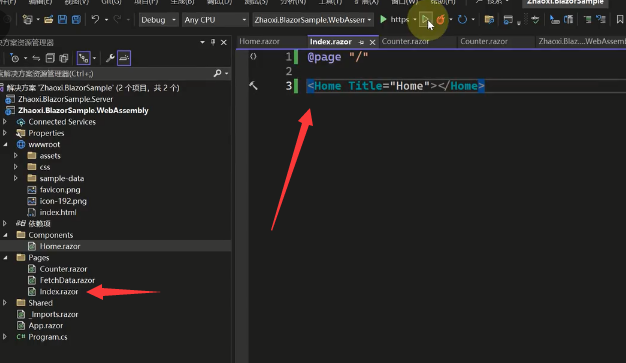The width and height of the screenshot is (626, 363).
Task: Select Index.razor in the tree
Action: coord(59,292)
